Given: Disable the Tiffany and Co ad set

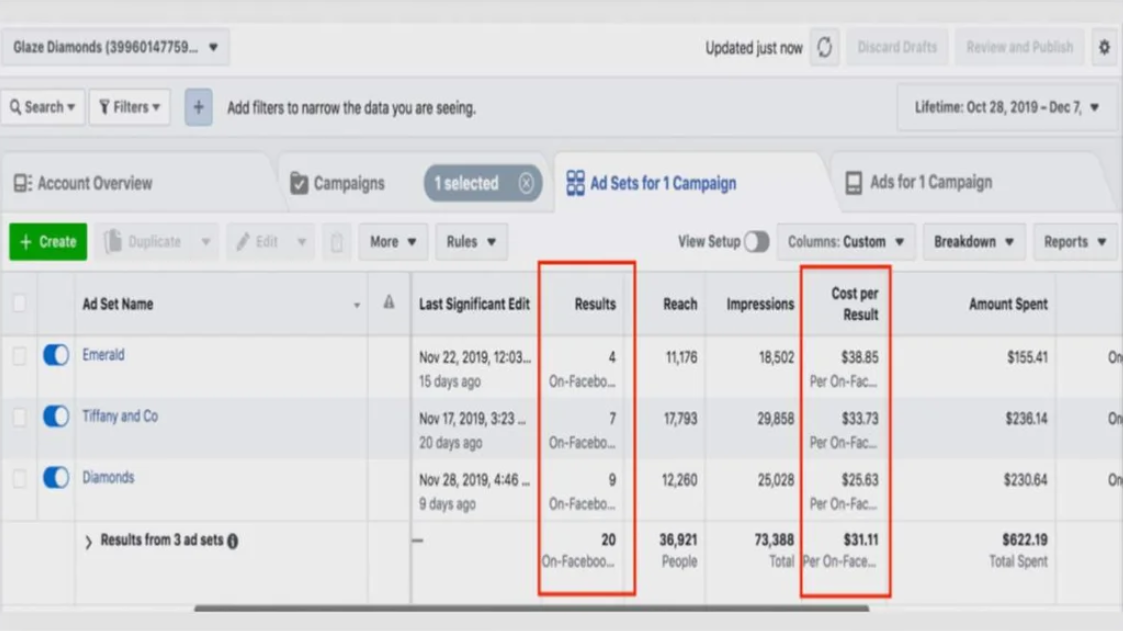Looking at the screenshot, I should coord(56,416).
